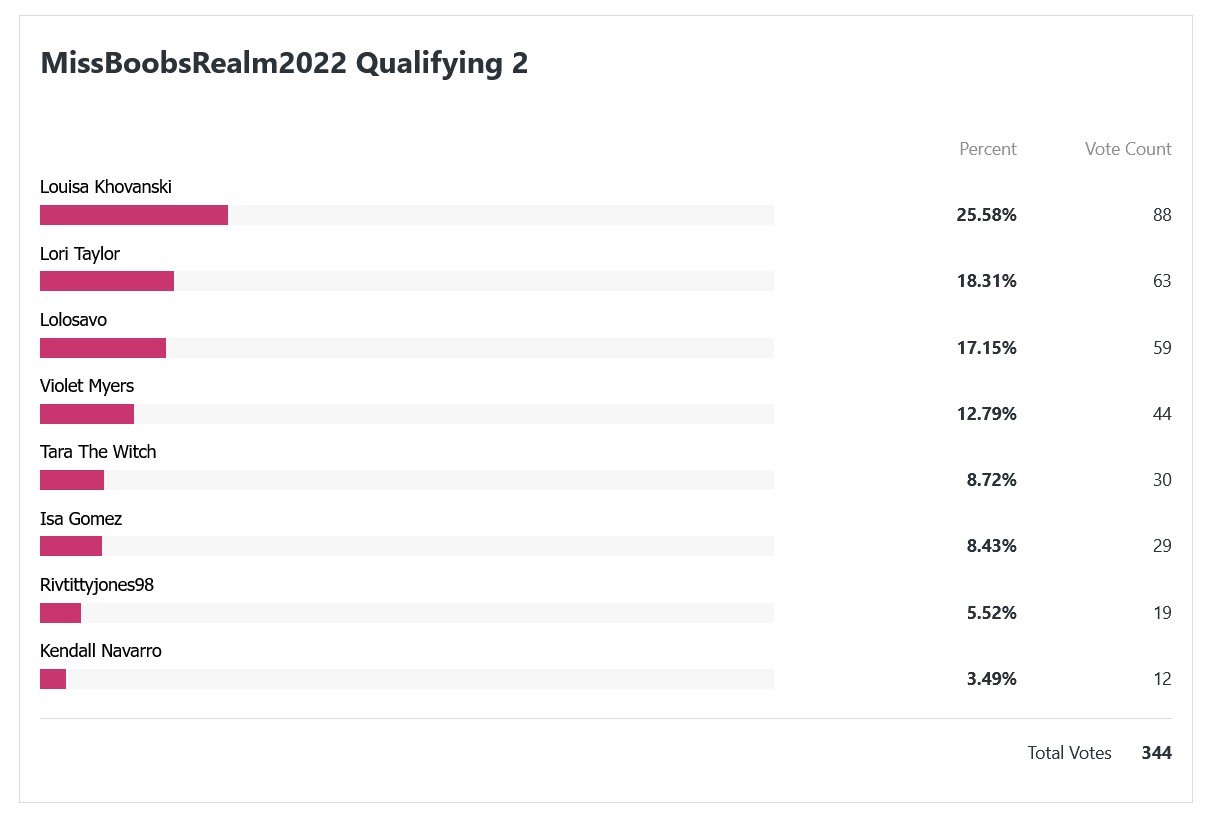
Task: Select the Tara The Witch label
Action: 98,452
